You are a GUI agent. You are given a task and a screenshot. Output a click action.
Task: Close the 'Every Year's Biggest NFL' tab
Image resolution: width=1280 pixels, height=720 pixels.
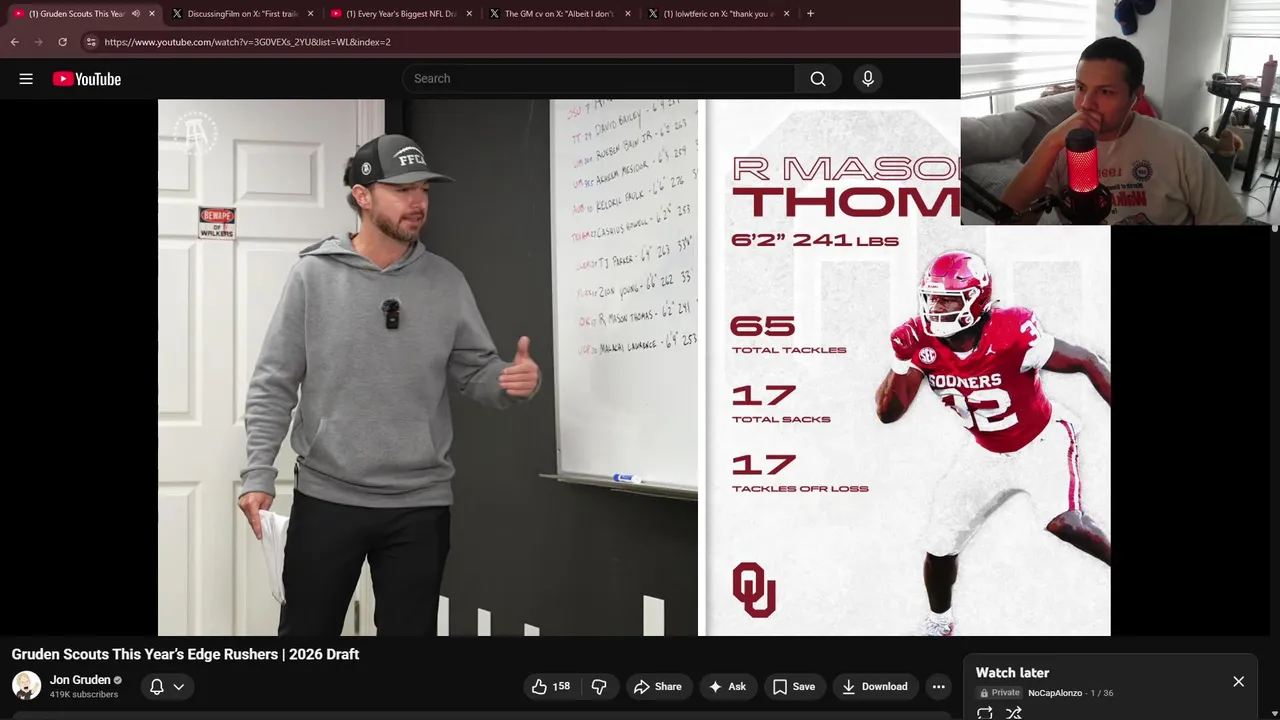[x=469, y=14]
